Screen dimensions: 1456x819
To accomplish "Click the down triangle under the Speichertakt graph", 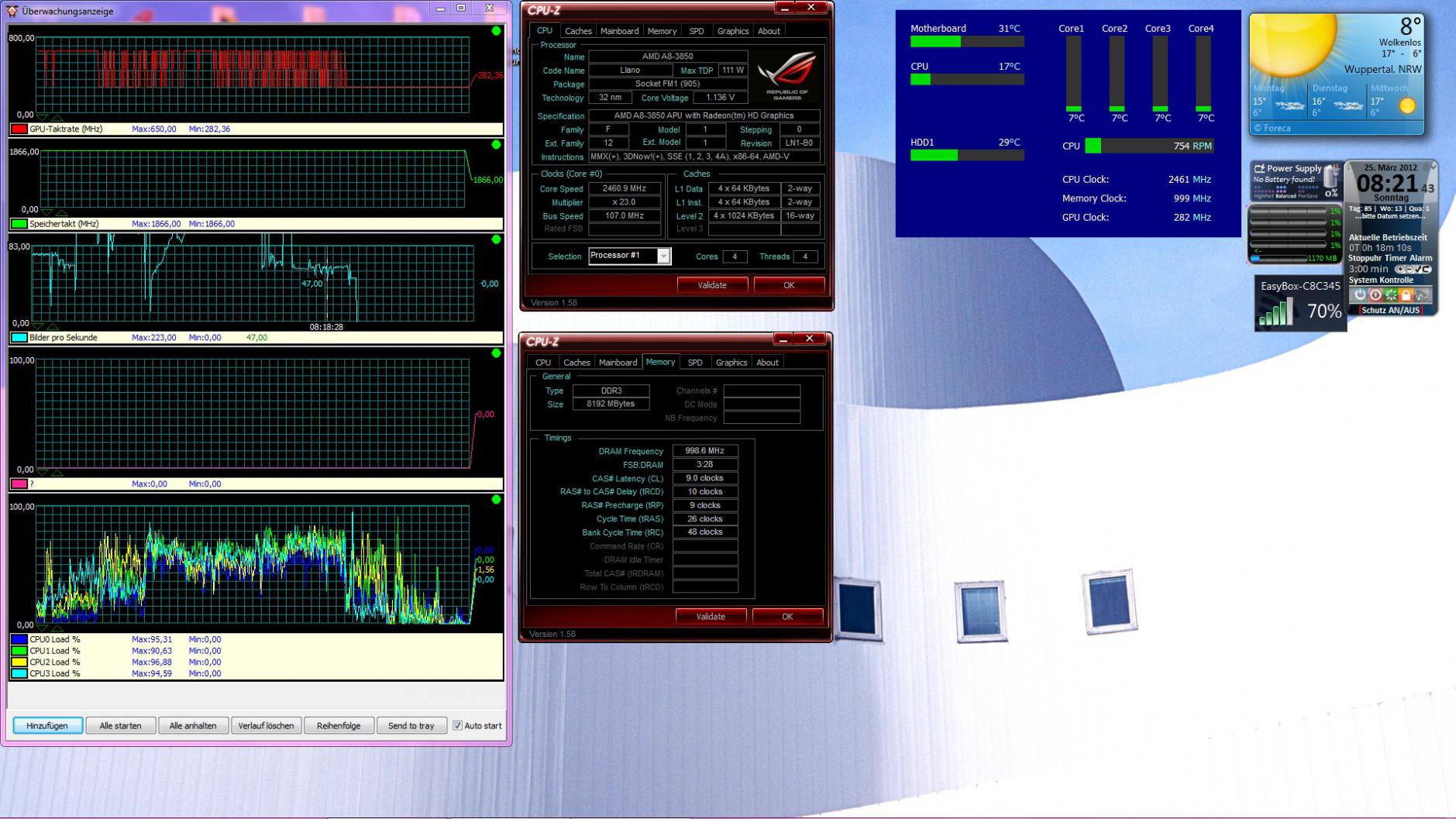I will tap(46, 212).
